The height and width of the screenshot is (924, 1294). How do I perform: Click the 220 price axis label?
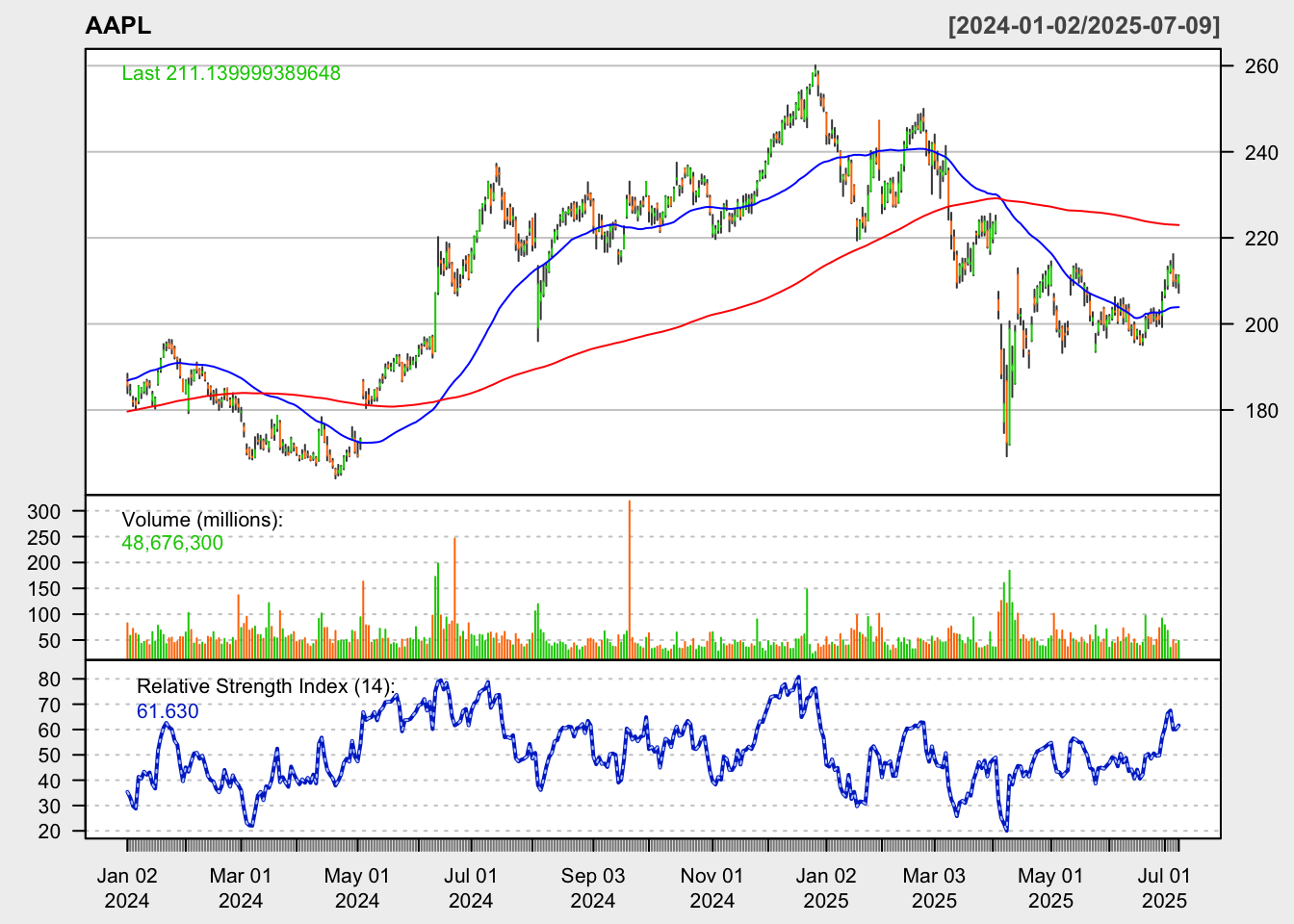coord(1261,238)
